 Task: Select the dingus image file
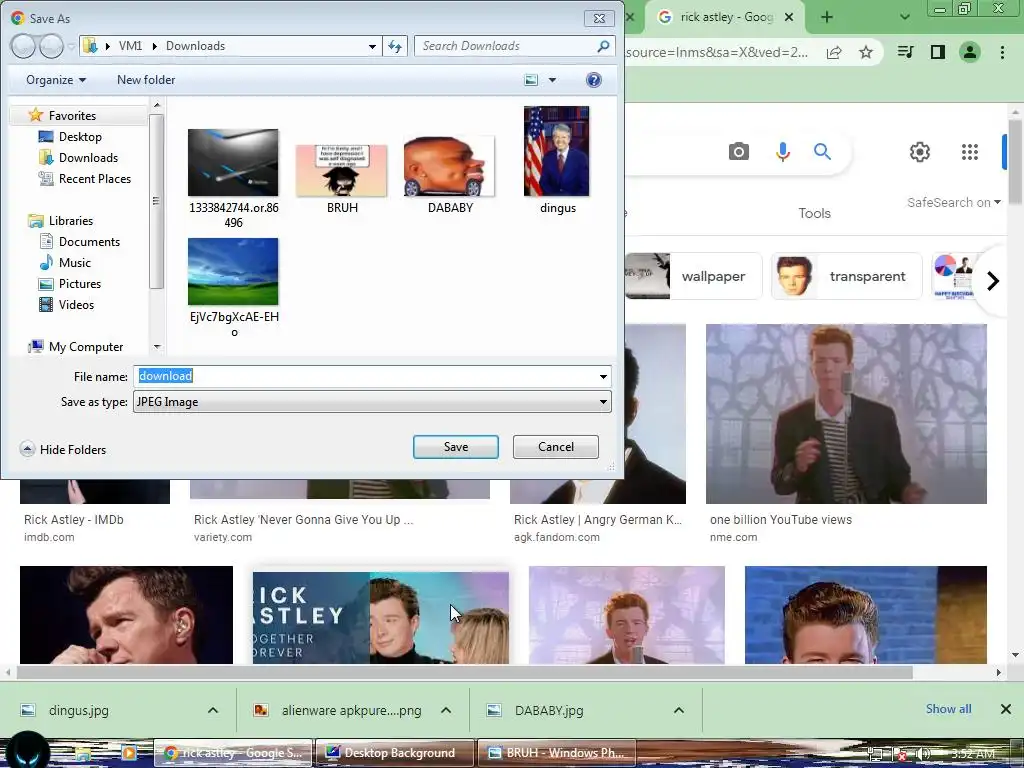point(557,161)
